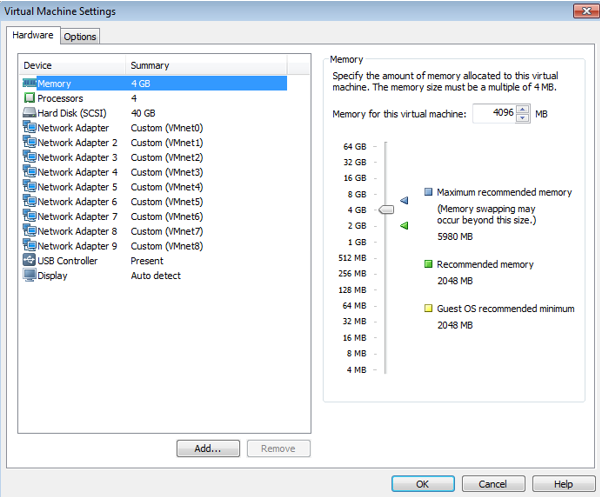Click the Network Adapter 9 icon
The image size is (600, 497).
tap(28, 246)
